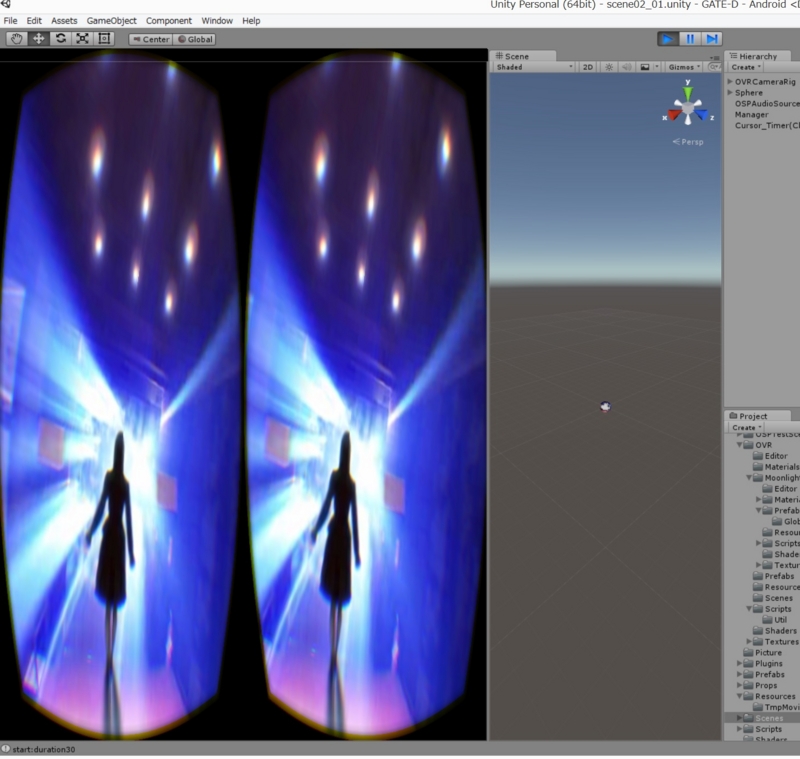The height and width of the screenshot is (759, 800).
Task: Select the Rect transform tool
Action: tap(104, 39)
